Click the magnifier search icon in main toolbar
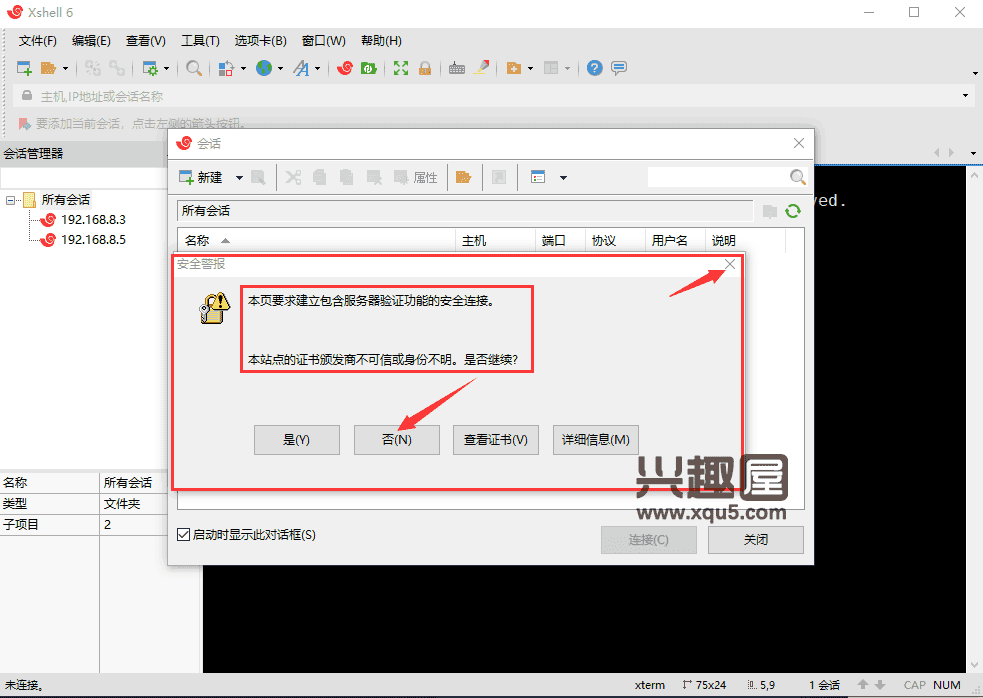This screenshot has height=698, width=983. pos(194,68)
